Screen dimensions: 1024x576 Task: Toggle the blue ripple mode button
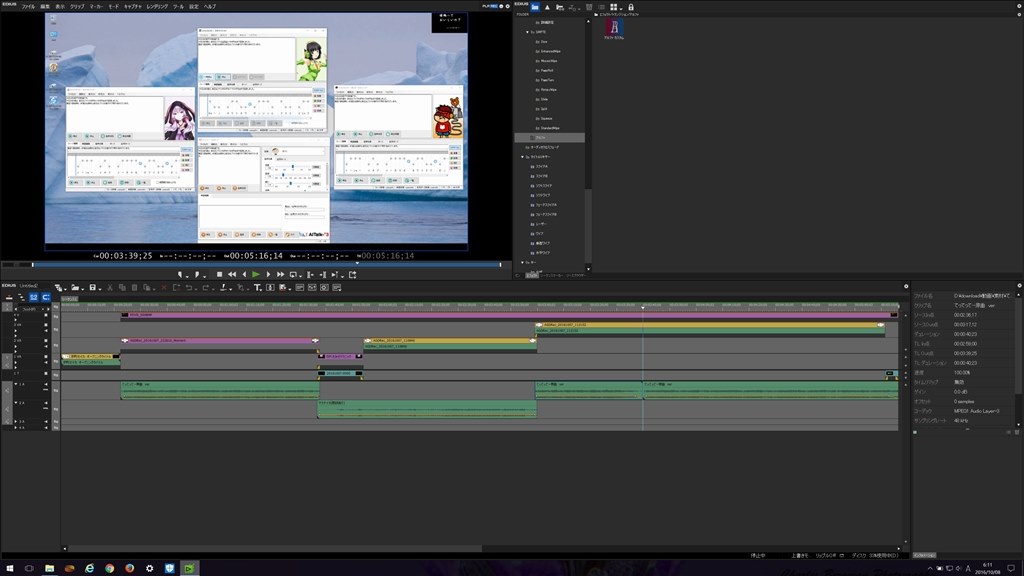tap(34, 297)
